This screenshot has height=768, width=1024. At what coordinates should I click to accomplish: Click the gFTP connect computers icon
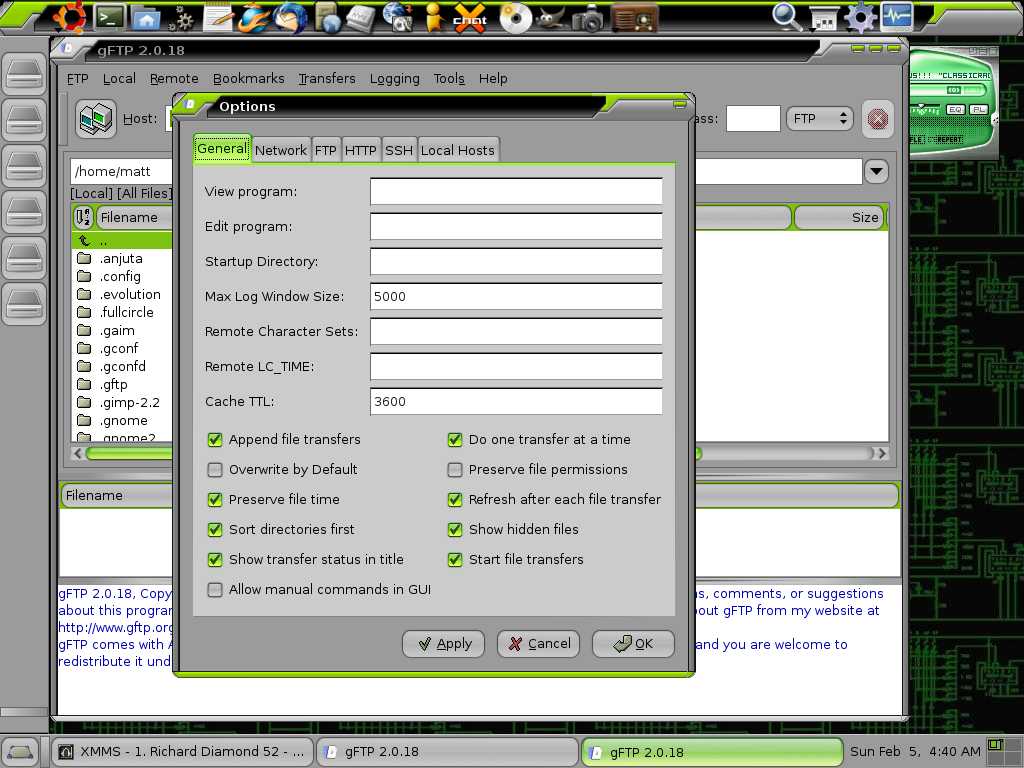click(x=96, y=119)
